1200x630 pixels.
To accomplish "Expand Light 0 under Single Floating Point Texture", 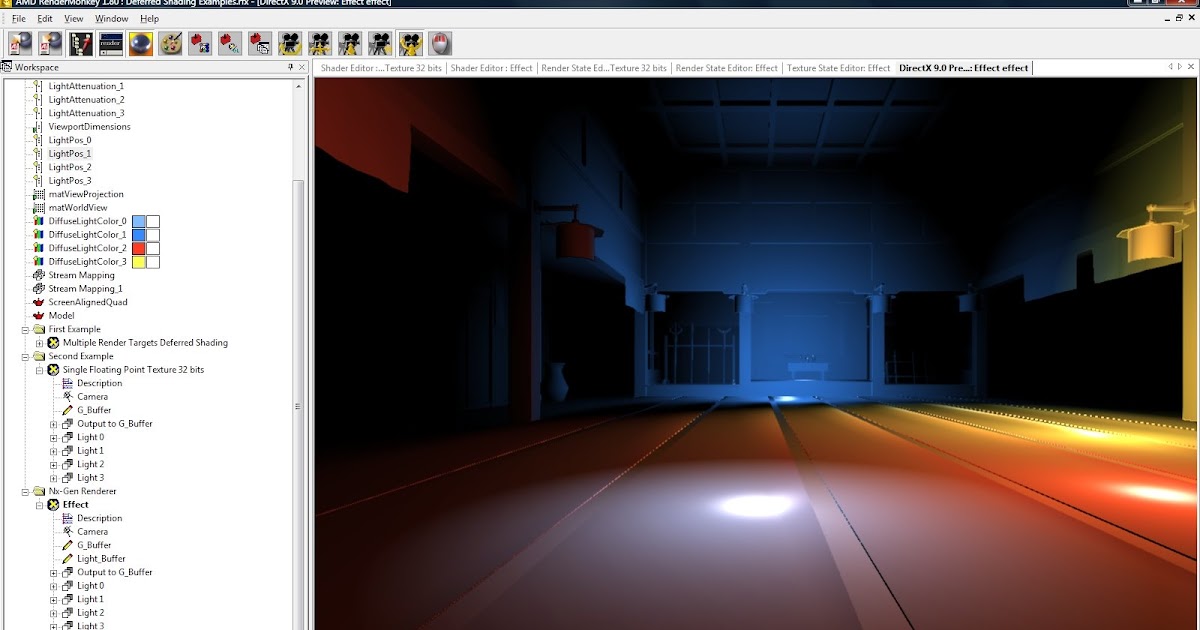I will point(53,437).
